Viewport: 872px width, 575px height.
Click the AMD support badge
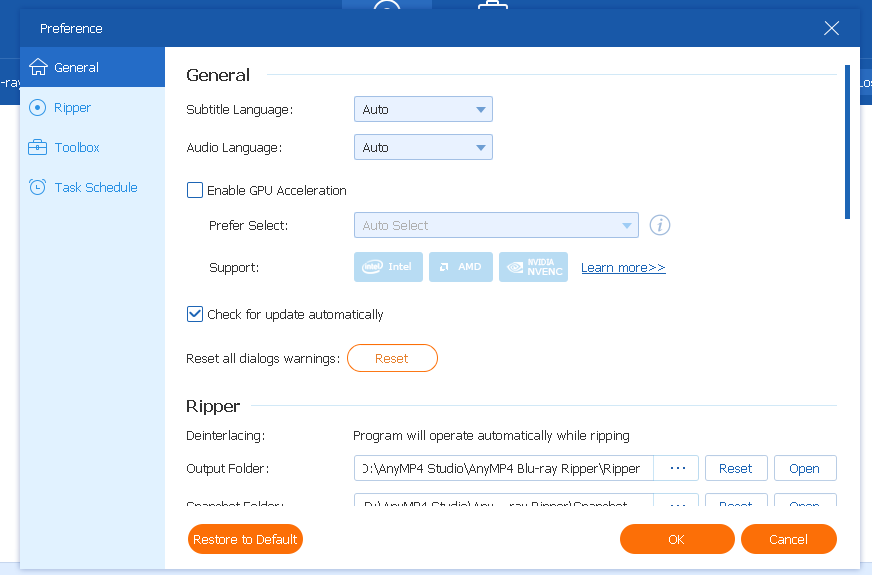click(460, 267)
